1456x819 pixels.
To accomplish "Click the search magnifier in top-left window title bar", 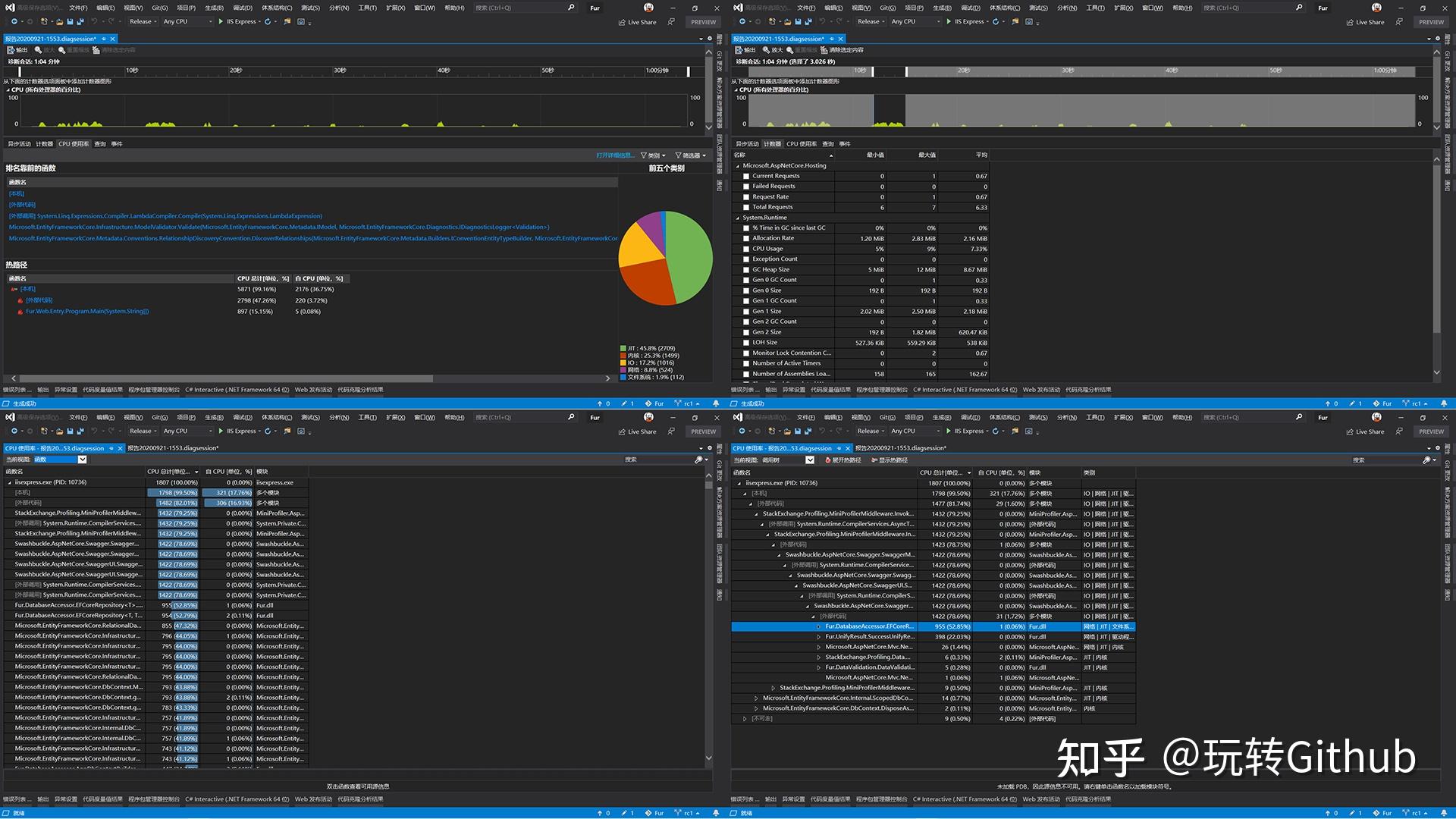I will (x=571, y=8).
